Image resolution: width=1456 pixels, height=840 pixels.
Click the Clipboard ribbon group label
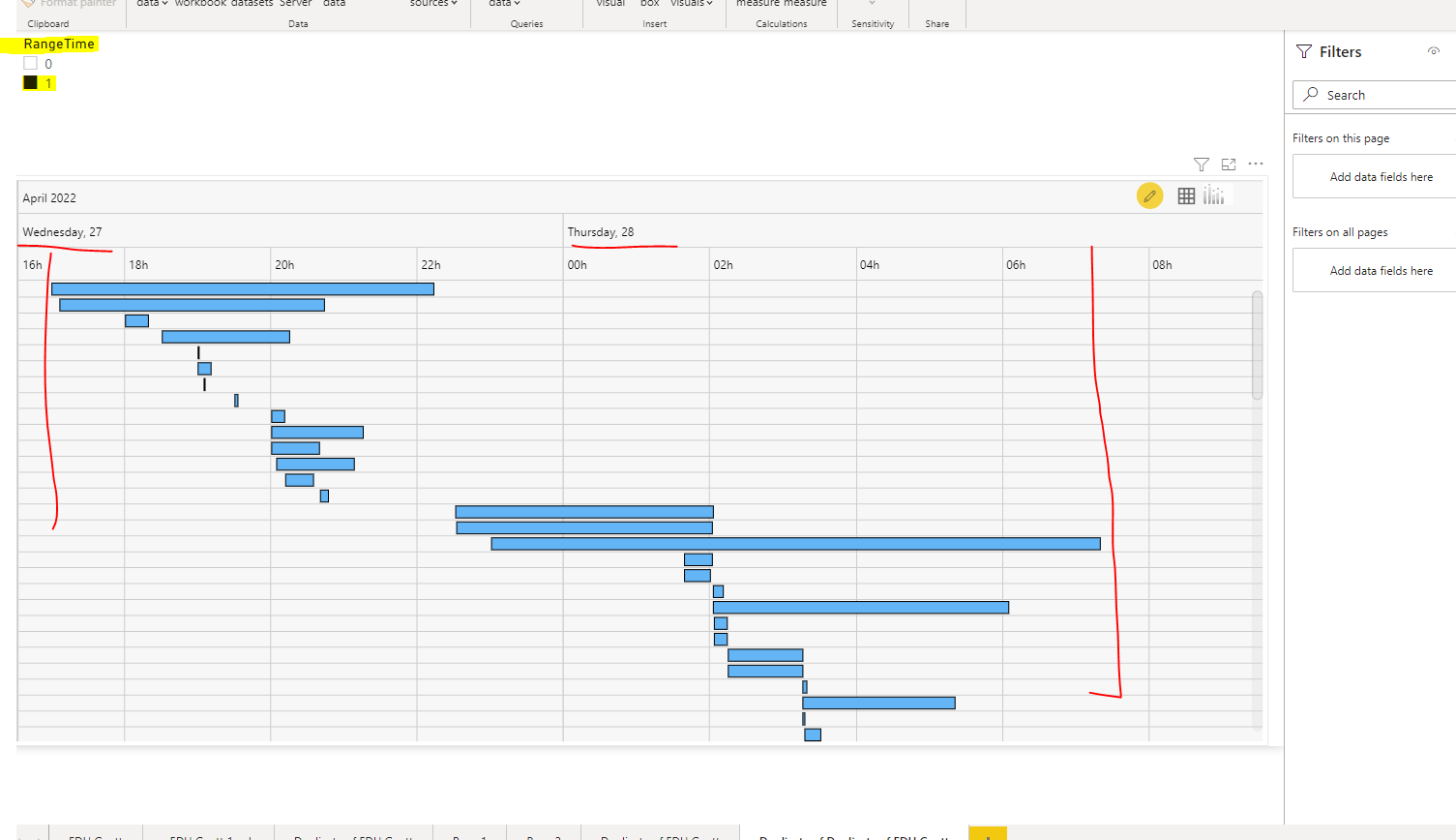tap(48, 23)
